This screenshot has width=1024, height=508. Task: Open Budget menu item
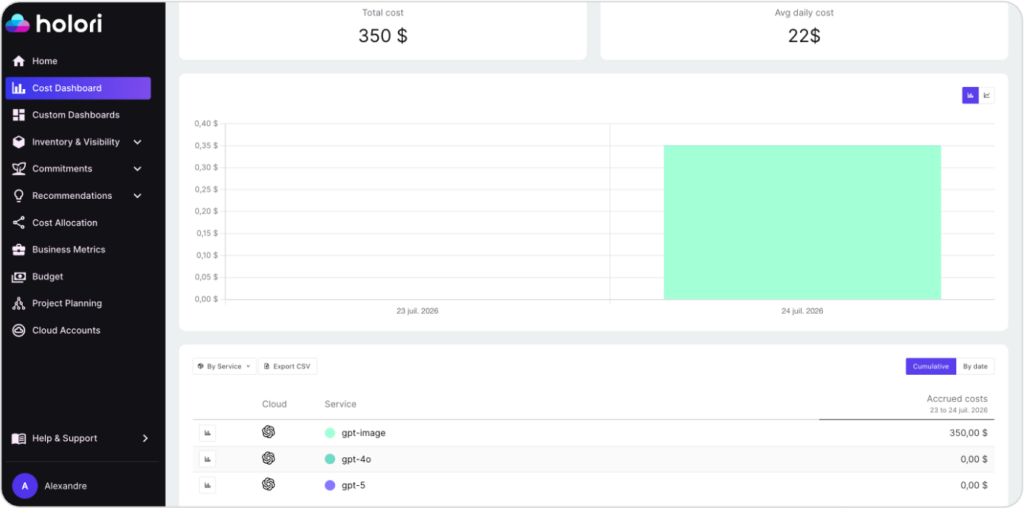tap(78, 277)
